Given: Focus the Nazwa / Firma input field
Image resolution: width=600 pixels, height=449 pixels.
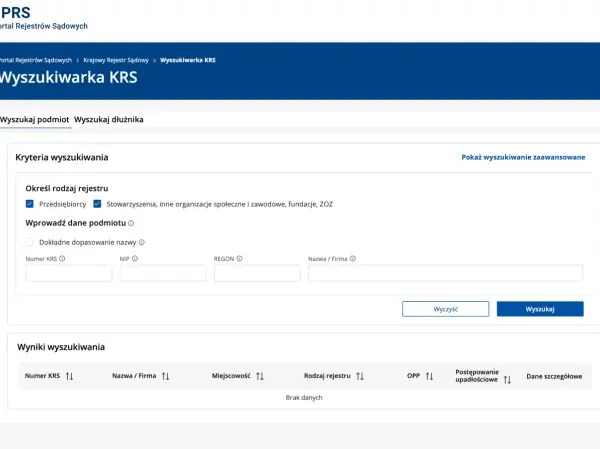Looking at the screenshot, I should point(445,273).
